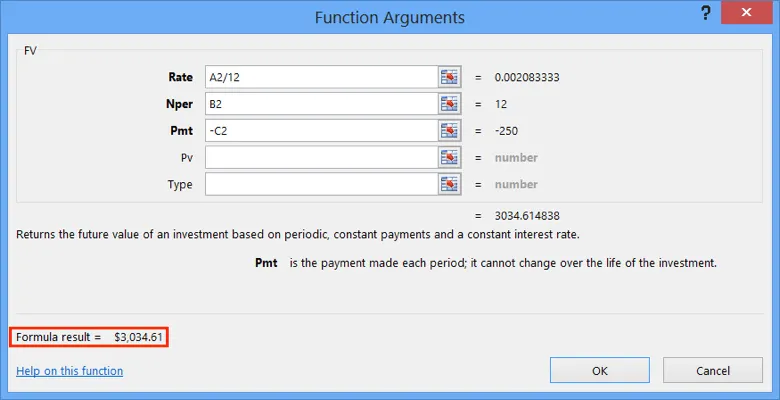Screen dimensions: 780x400
Task: Click the Pmt argument description text
Action: [x=503, y=263]
